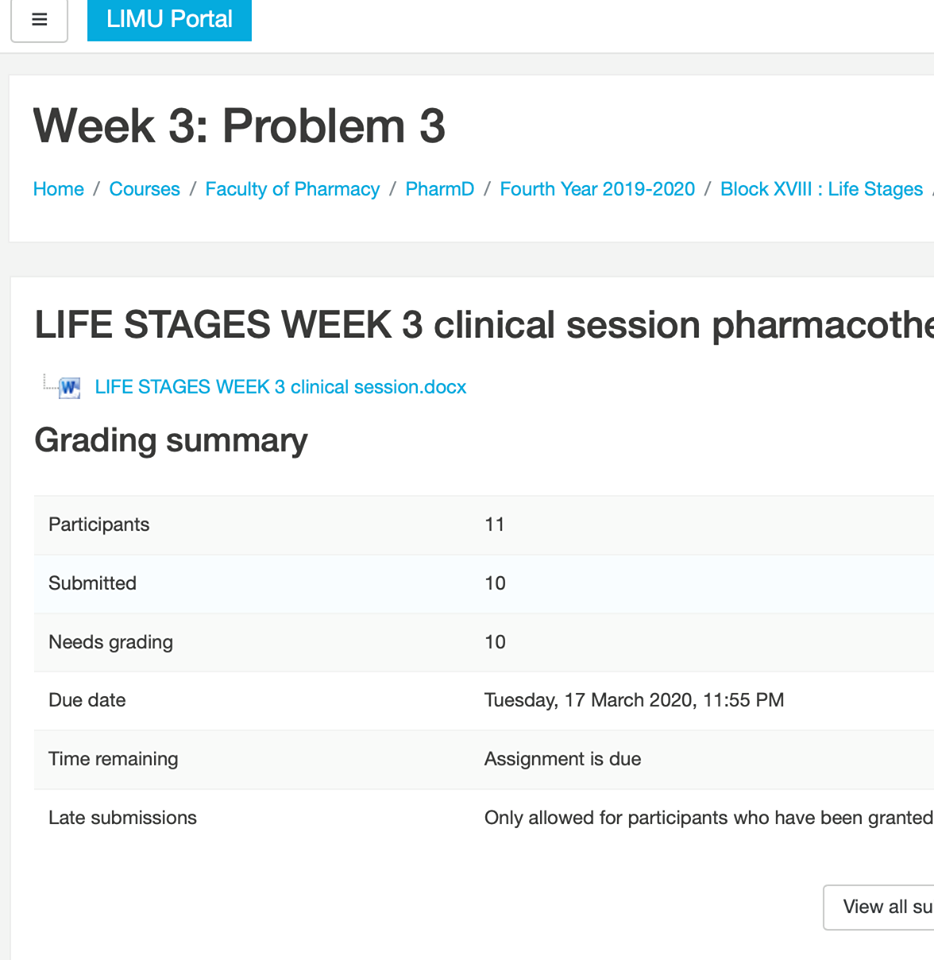Click the Late submissions row label
The image size is (934, 960).
tap(122, 817)
